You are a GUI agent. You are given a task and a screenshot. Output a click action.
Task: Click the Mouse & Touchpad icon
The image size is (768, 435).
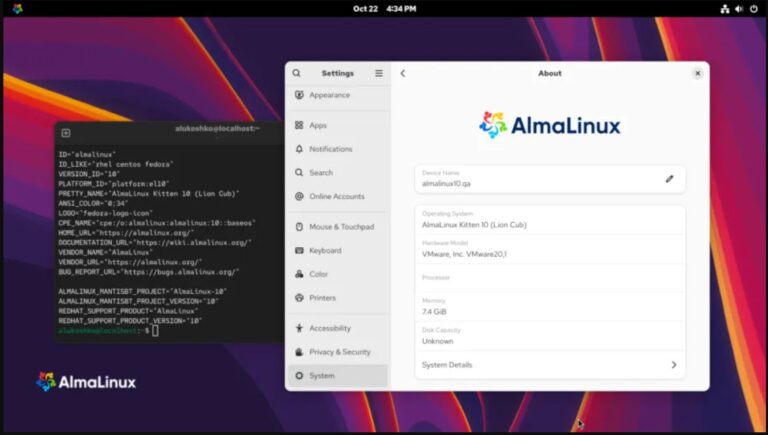[299, 227]
